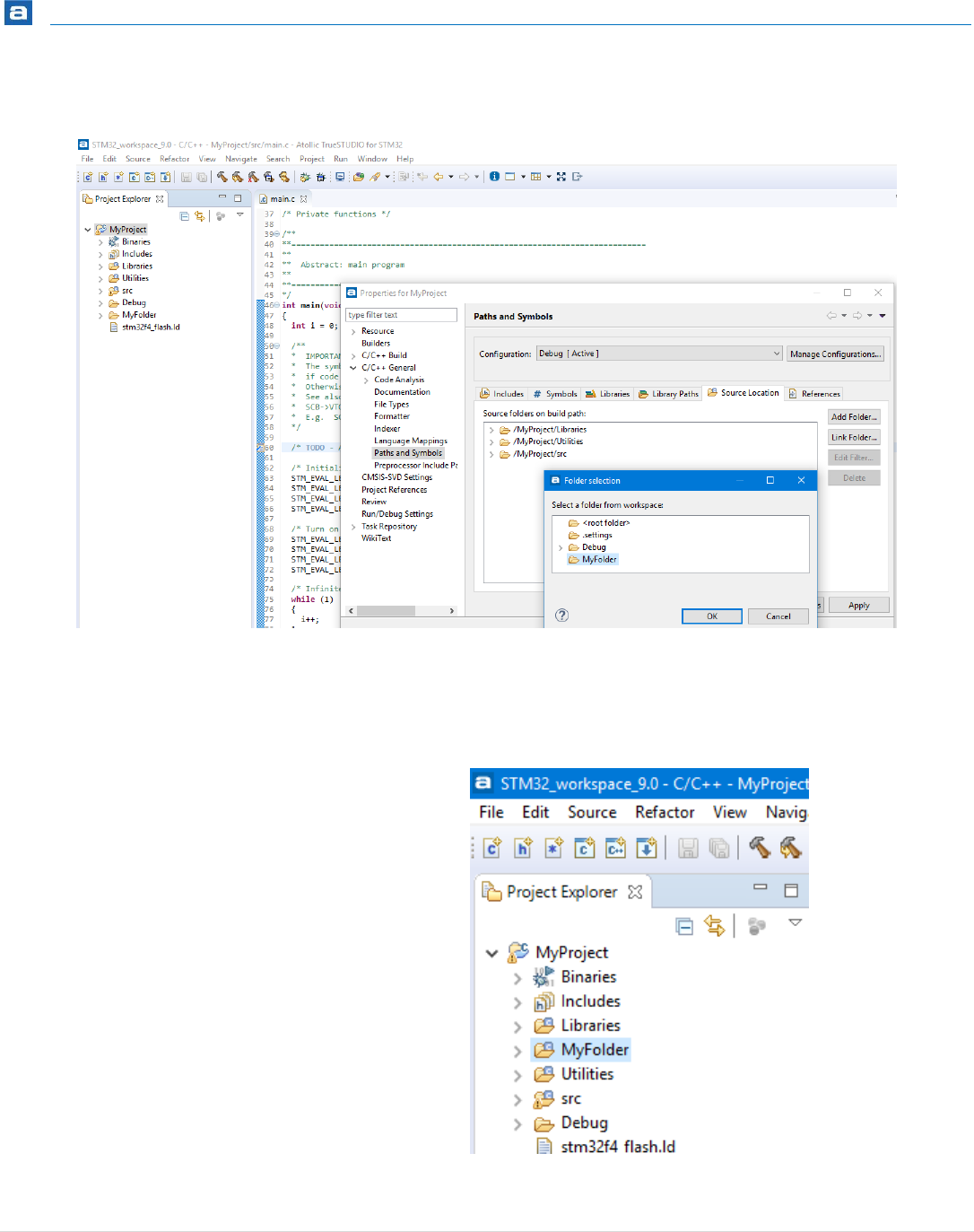Click help question mark in Folder selection dialog
The height and width of the screenshot is (1232, 974).
561,616
